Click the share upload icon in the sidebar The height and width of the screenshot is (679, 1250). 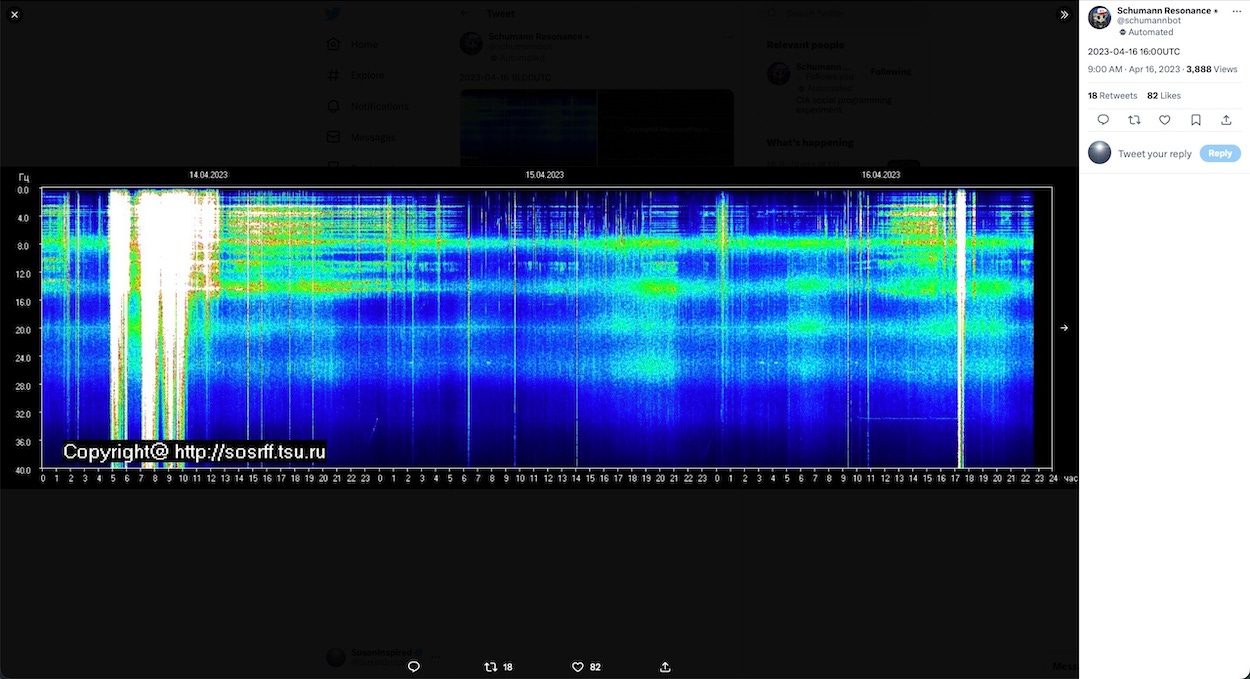1226,120
